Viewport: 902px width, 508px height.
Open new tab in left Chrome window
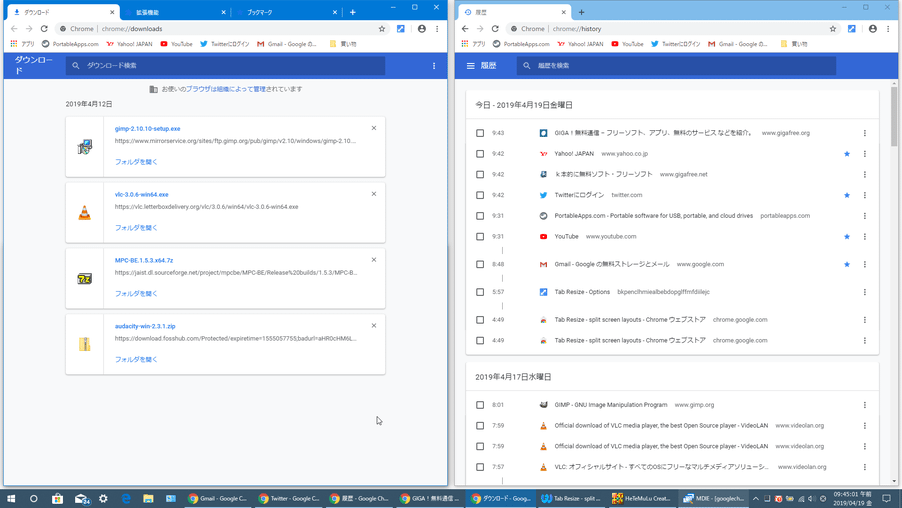(x=353, y=12)
